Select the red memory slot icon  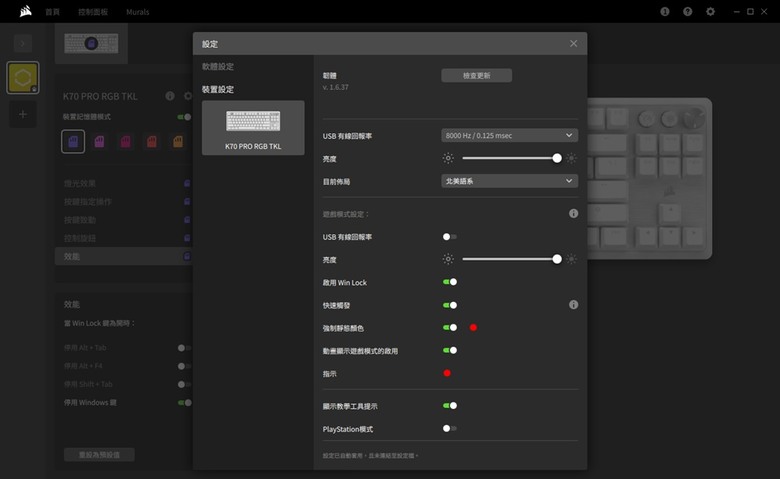152,142
